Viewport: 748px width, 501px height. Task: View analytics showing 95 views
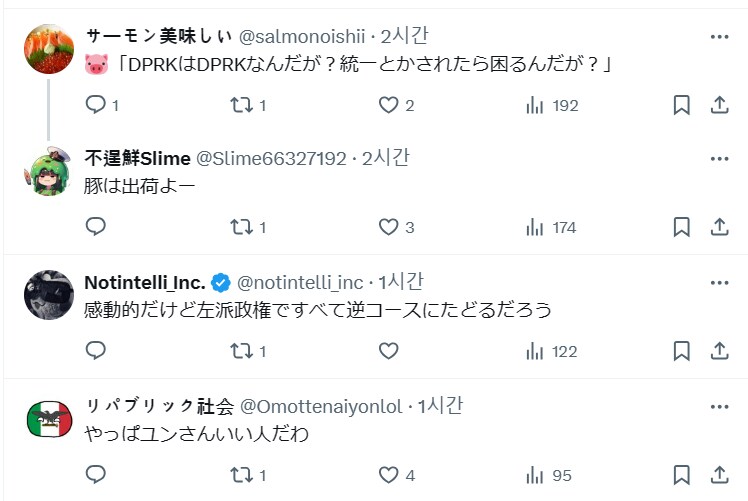click(549, 474)
